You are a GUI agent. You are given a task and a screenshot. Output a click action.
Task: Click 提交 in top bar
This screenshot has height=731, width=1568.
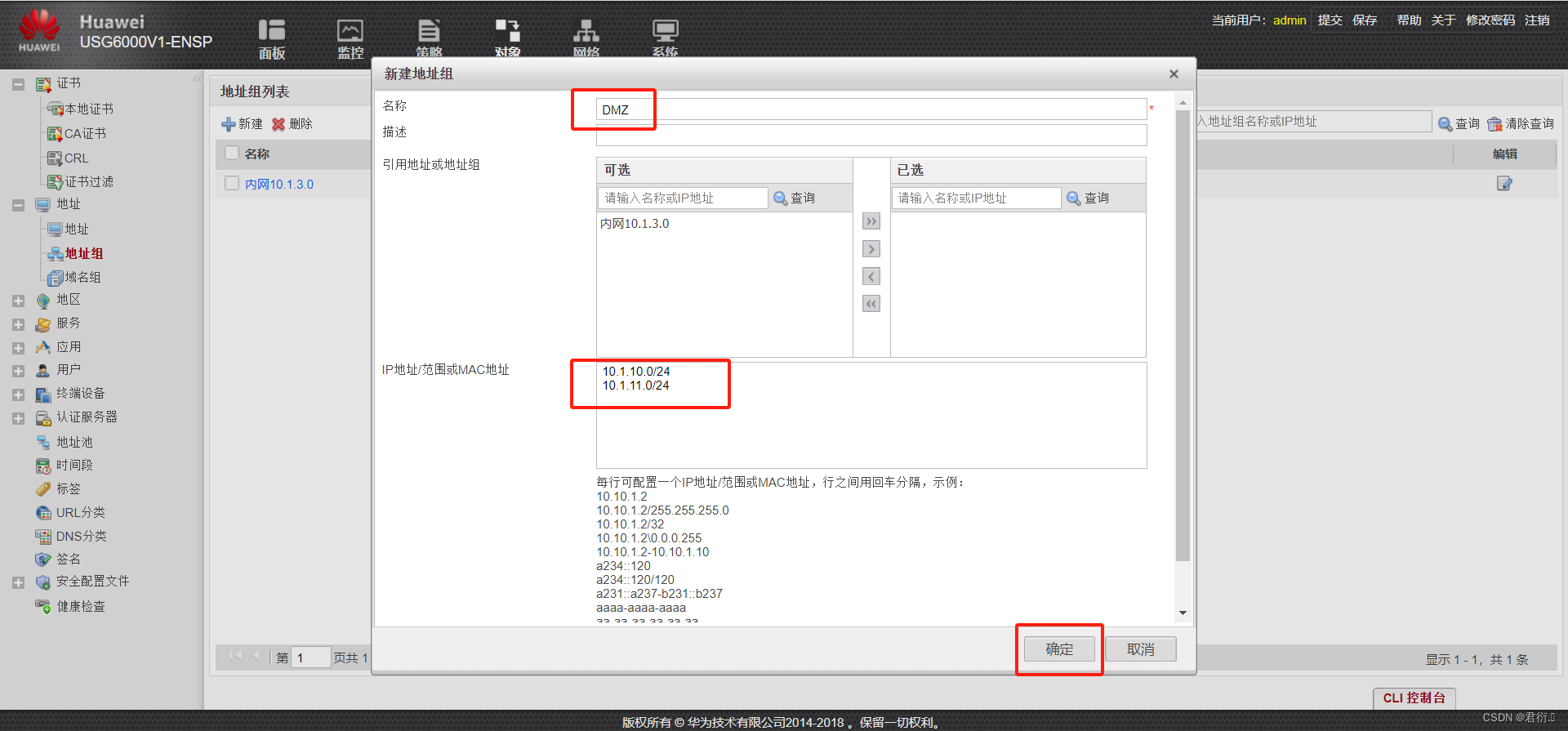point(1330,20)
